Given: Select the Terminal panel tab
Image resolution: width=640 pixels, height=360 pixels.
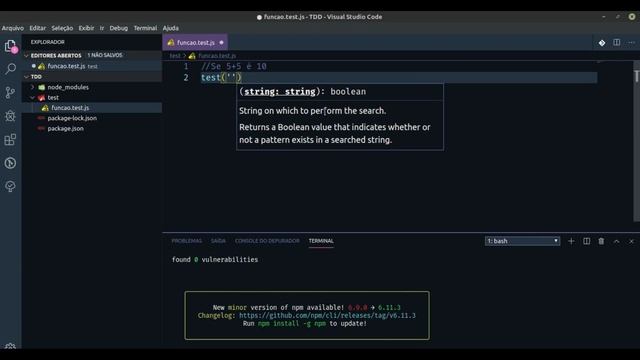Looking at the screenshot, I should pyautogui.click(x=321, y=241).
